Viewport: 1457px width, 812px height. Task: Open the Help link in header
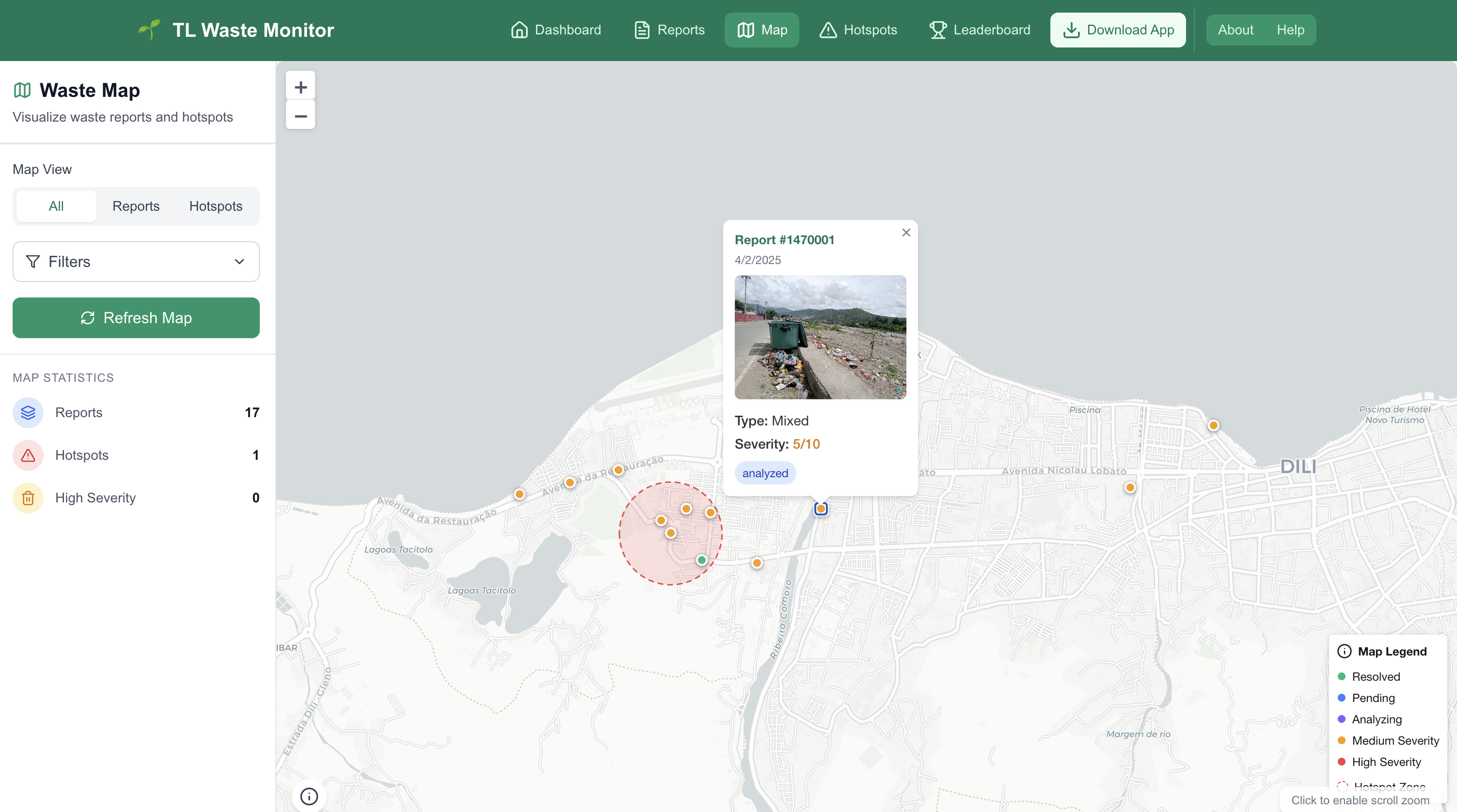[x=1290, y=30]
